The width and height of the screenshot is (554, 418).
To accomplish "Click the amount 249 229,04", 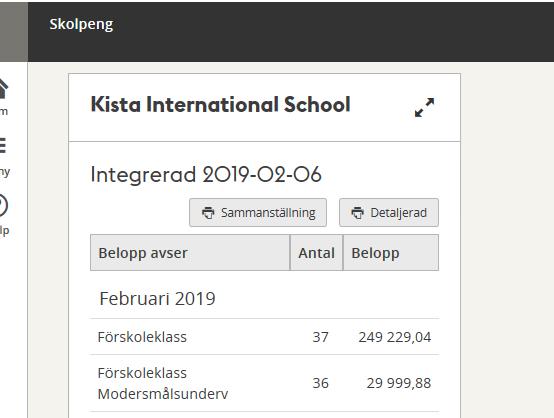I will (x=395, y=337).
